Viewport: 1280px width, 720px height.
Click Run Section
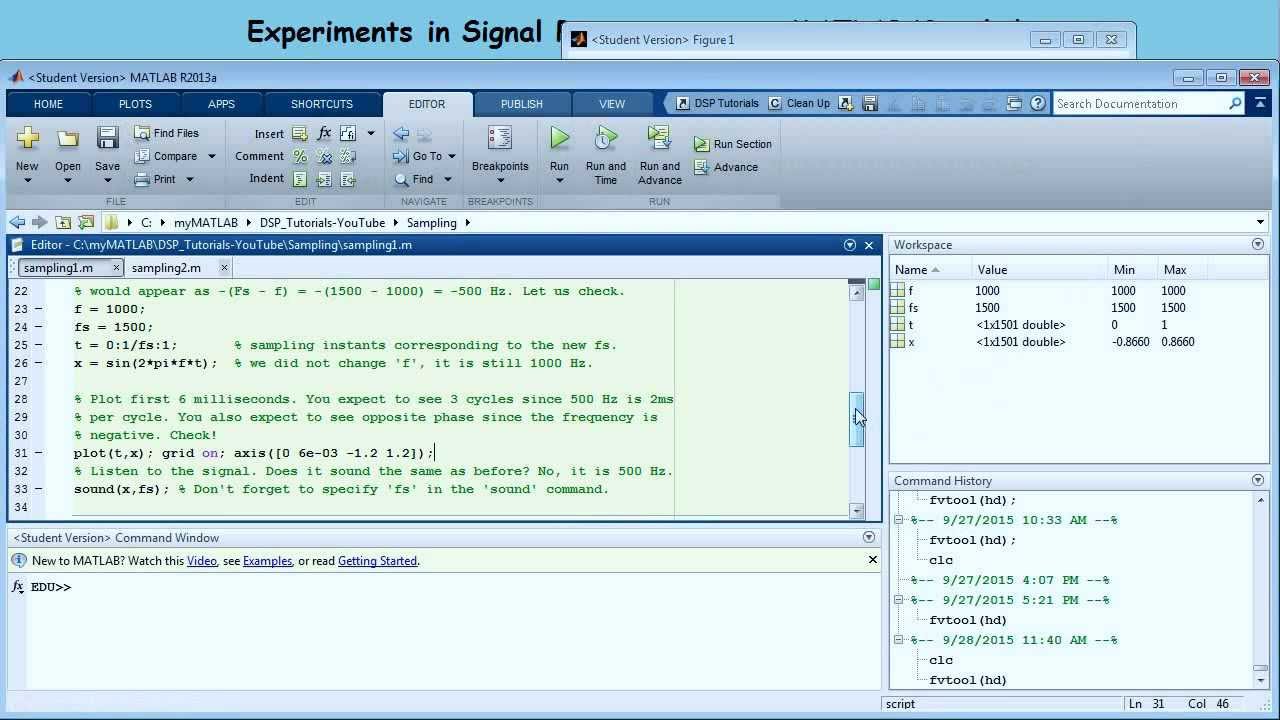coord(733,144)
